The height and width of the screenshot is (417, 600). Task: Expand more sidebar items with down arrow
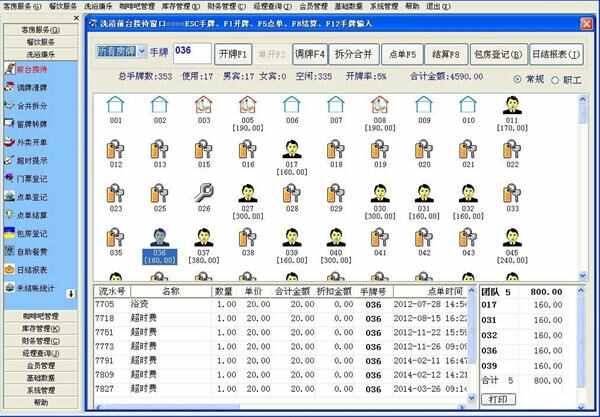coord(71,294)
